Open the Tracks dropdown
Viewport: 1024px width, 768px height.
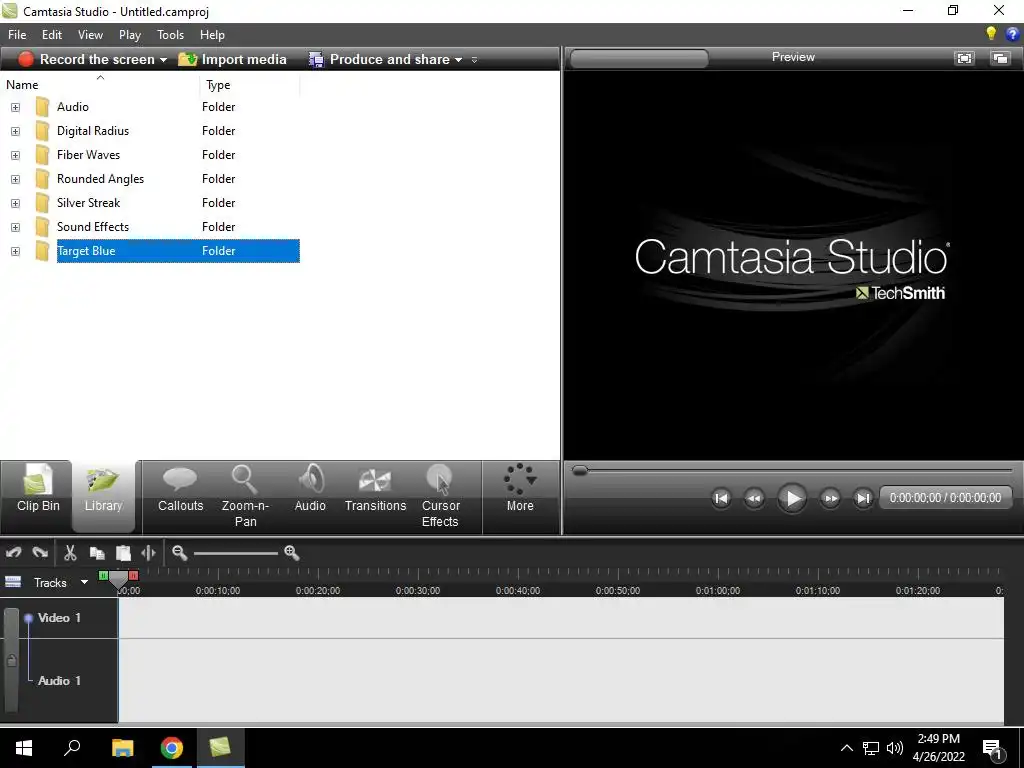click(x=84, y=582)
